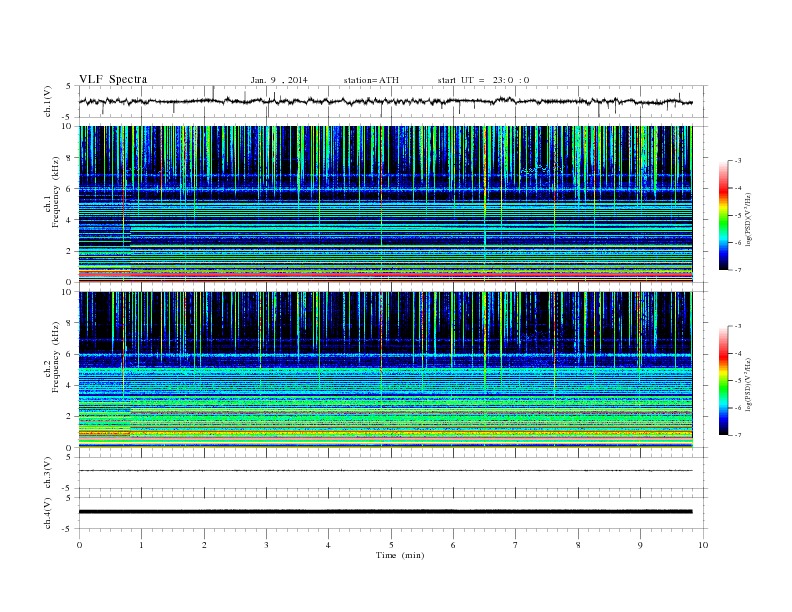Click the ch.4 thick black waveform trace
This screenshot has width=792, height=612.
385,512
